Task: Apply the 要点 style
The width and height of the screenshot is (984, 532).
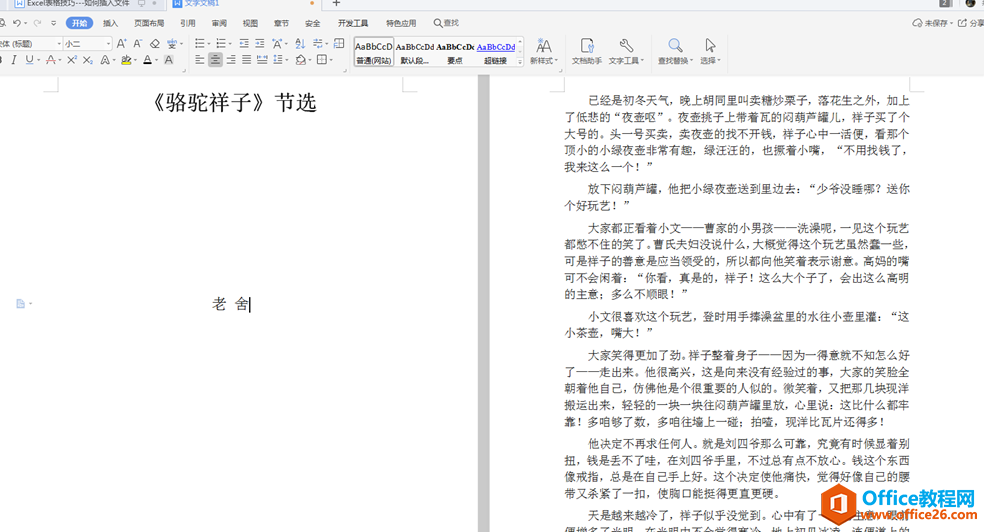Action: click(x=455, y=52)
